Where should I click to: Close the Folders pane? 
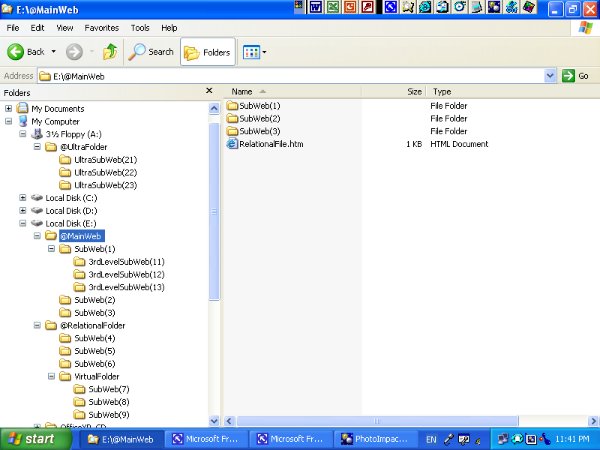[x=209, y=91]
